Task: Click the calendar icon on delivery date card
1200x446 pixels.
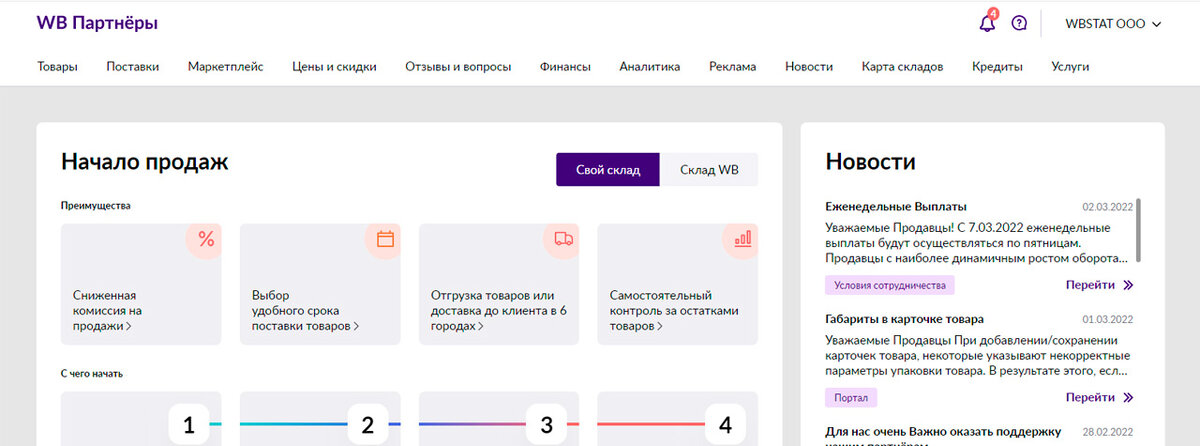Action: click(x=385, y=239)
